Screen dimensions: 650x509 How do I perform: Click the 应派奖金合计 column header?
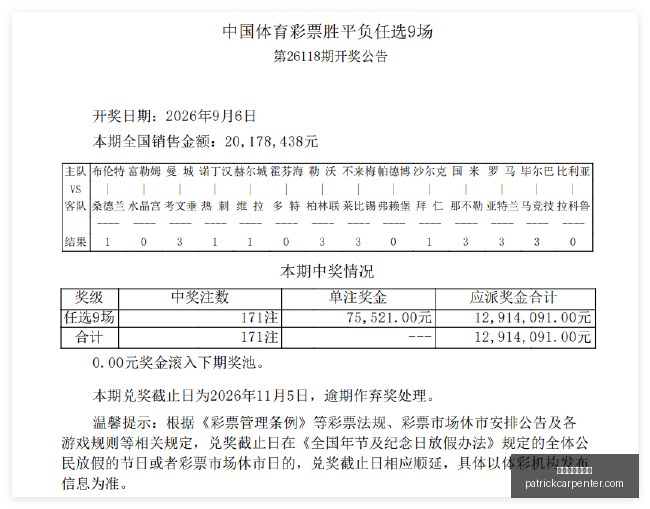point(513,297)
